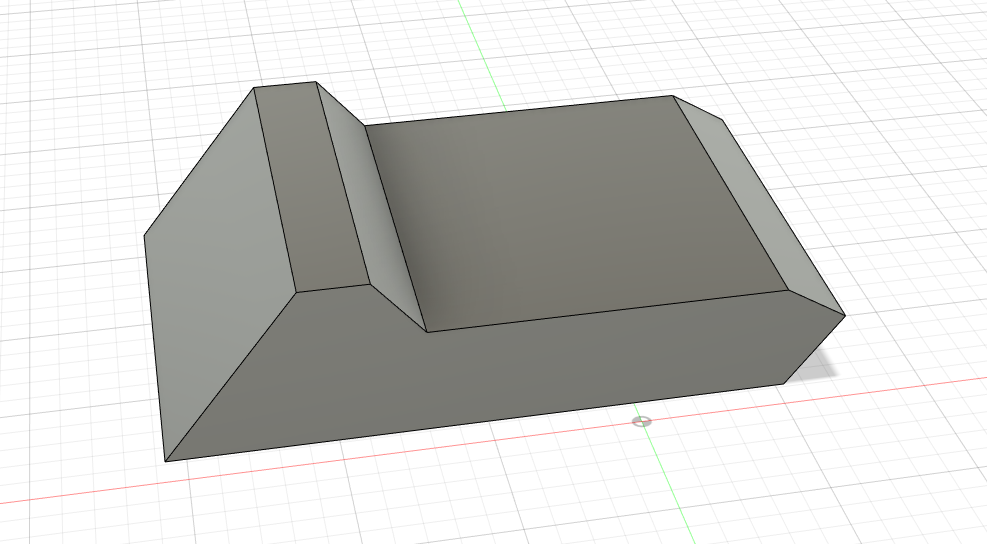Select the large flat top face of the body
This screenshot has height=544, width=987.
tap(579, 214)
